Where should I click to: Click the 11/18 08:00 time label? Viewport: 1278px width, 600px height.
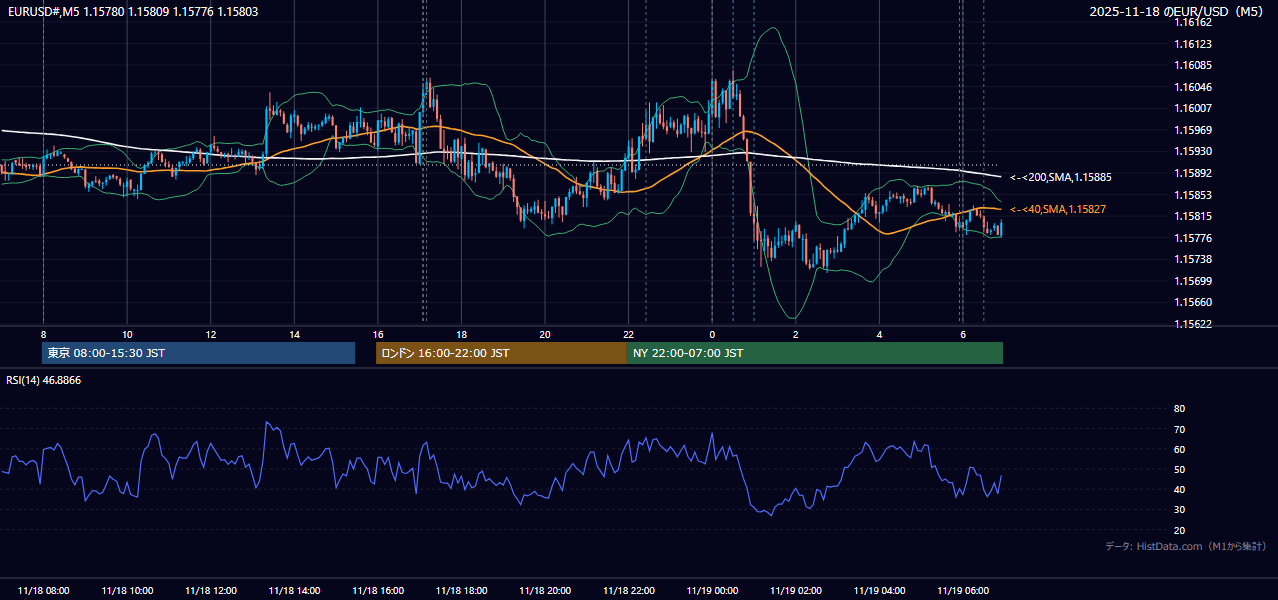[x=43, y=590]
